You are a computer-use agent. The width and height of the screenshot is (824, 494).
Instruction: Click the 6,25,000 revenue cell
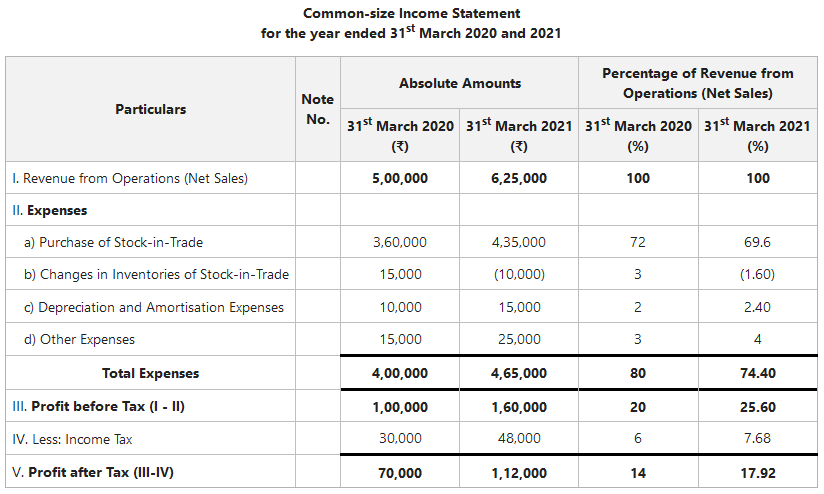pos(519,178)
